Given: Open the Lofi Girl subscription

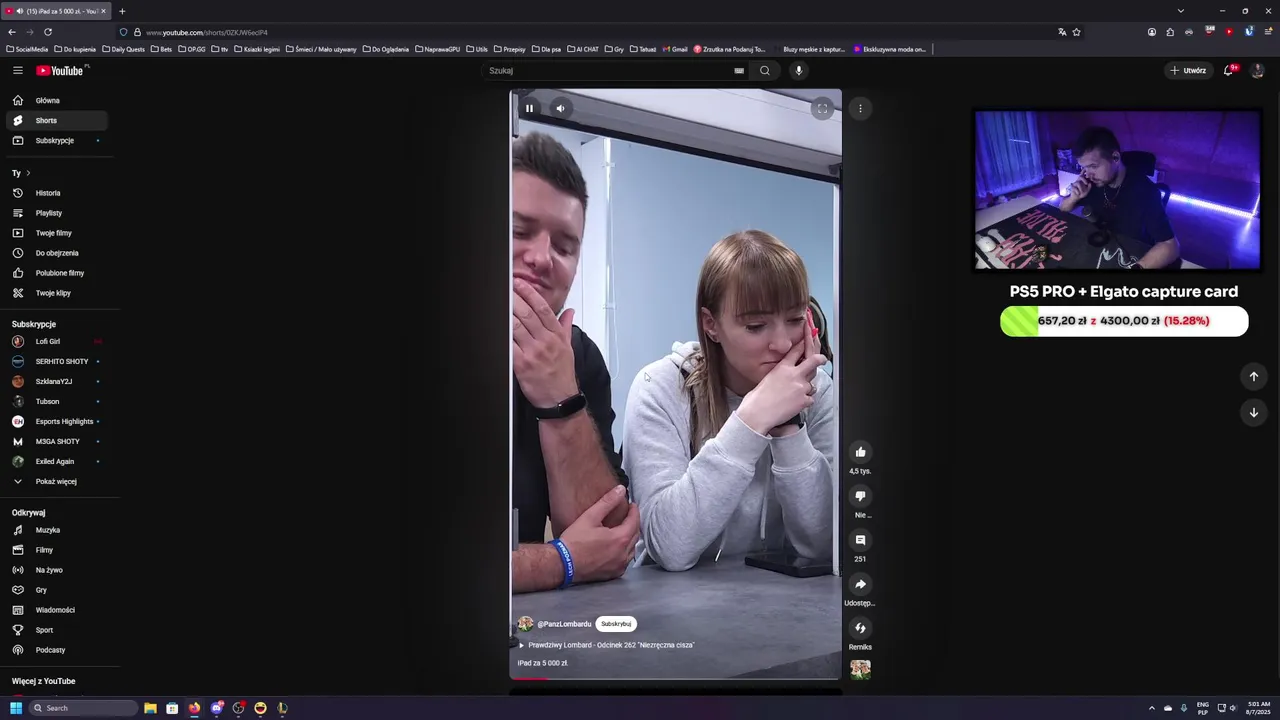Looking at the screenshot, I should click(56, 341).
